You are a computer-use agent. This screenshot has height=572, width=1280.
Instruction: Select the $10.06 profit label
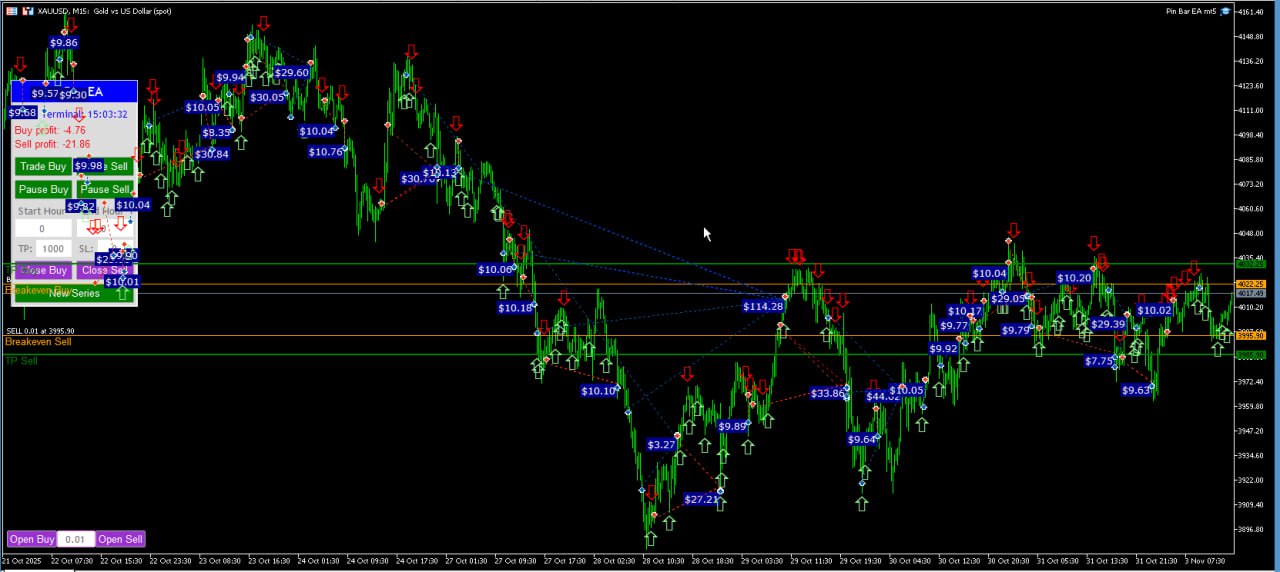496,269
